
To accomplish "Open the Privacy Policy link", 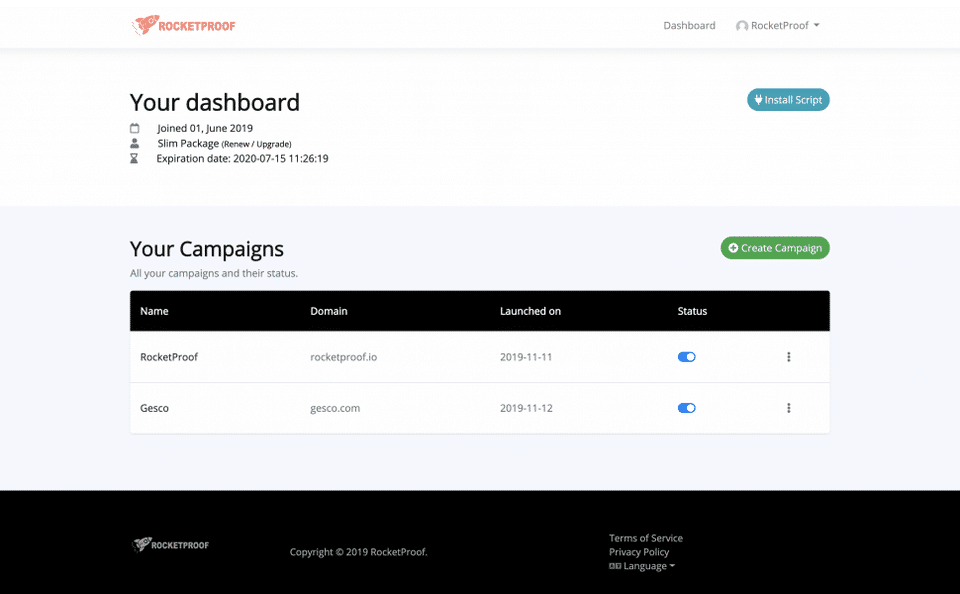I will coord(639,552).
